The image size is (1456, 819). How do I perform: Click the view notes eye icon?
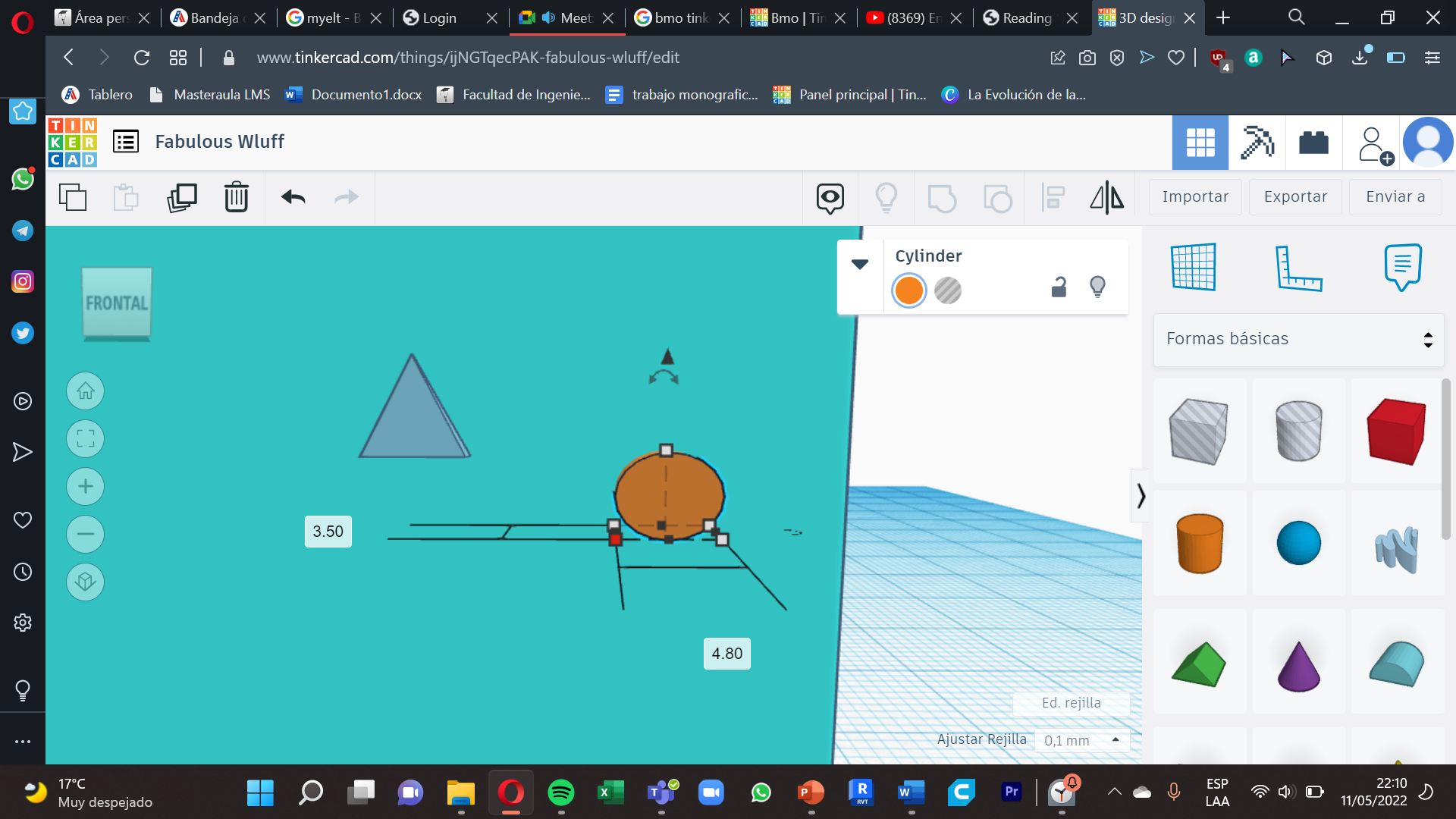coord(830,198)
